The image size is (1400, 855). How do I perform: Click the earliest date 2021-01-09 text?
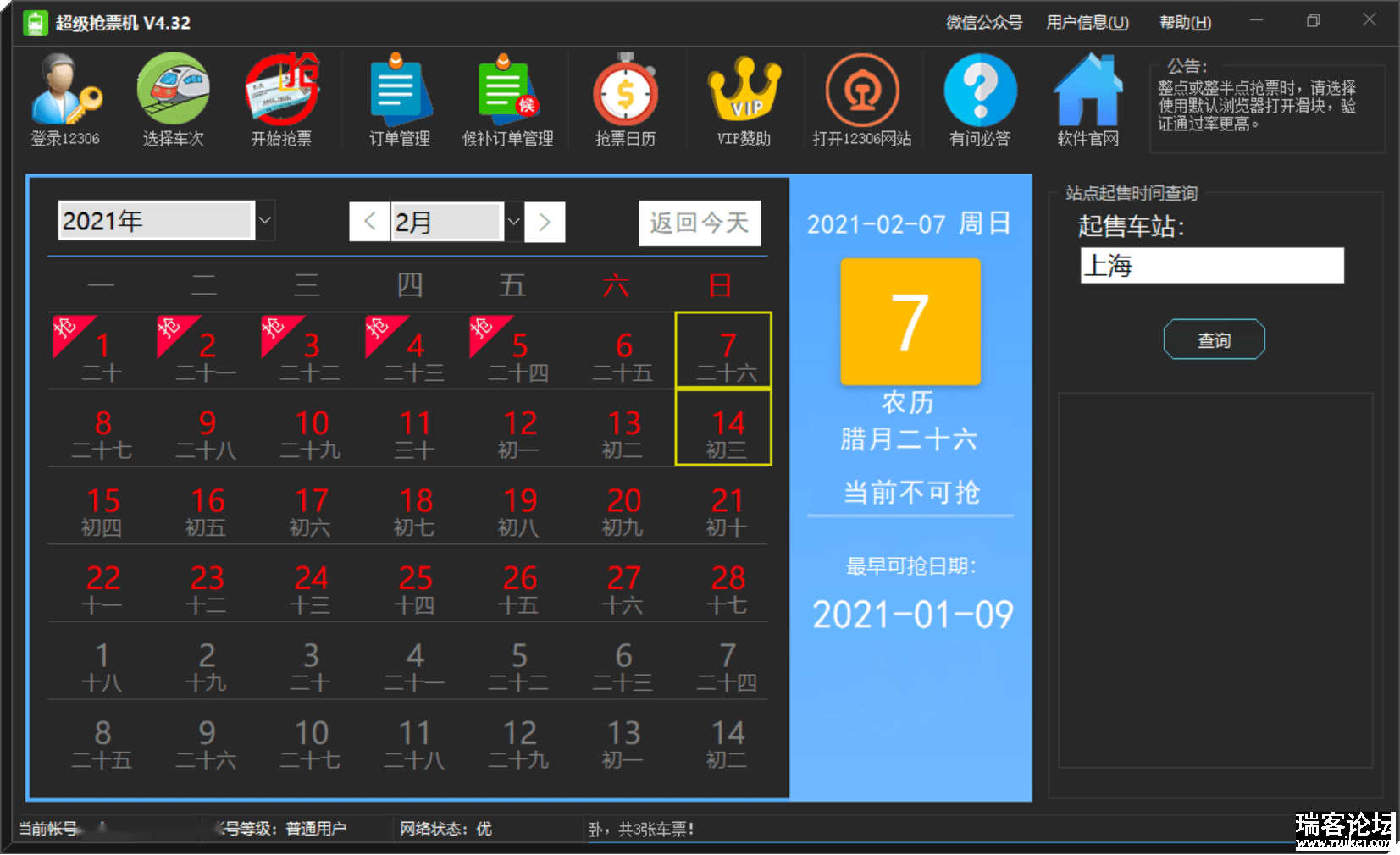(x=912, y=614)
